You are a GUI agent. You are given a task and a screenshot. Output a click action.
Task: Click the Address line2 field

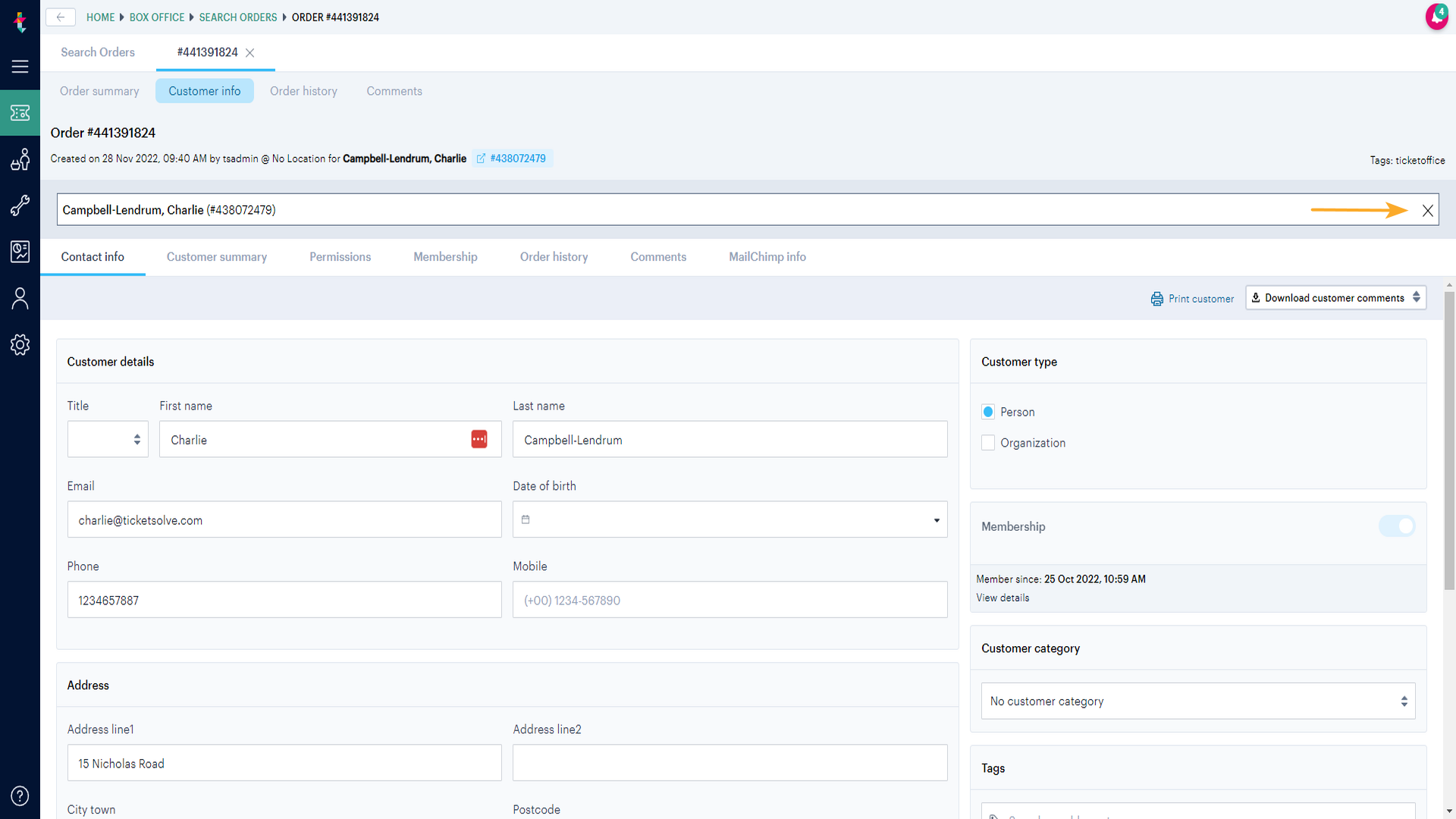pos(730,763)
